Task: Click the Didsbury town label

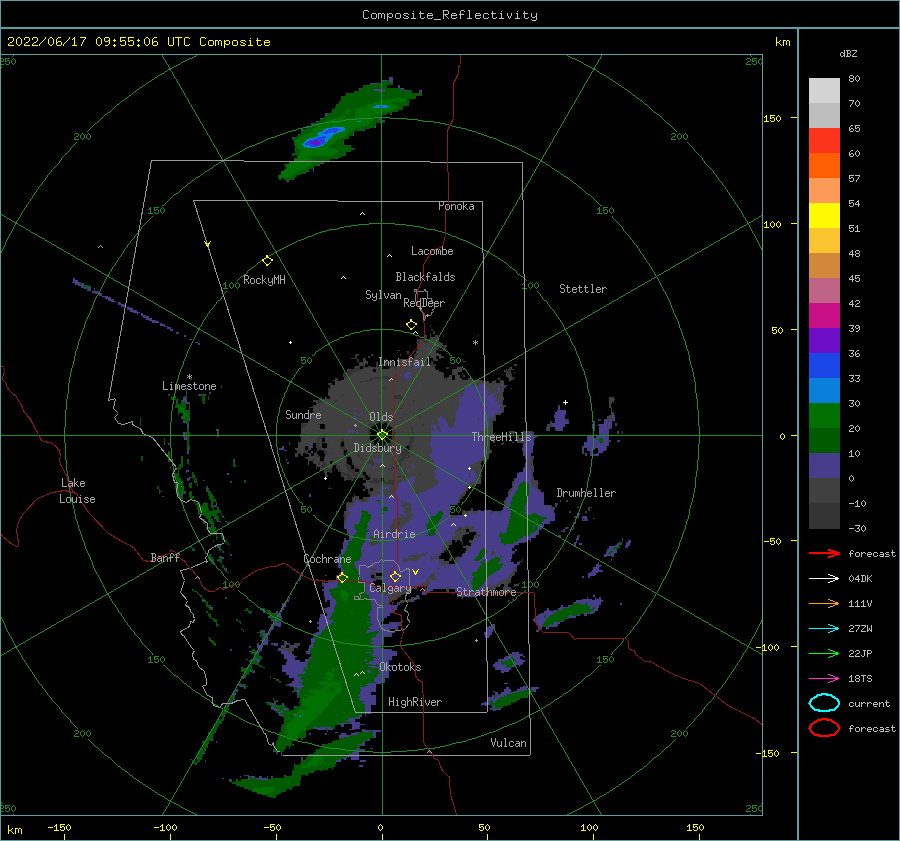Action: click(378, 448)
